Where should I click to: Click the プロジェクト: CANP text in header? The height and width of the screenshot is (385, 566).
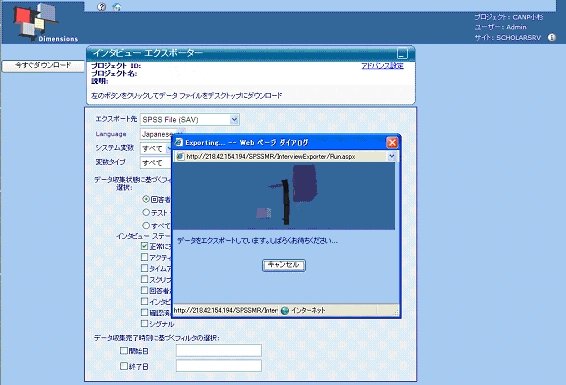click(x=508, y=17)
